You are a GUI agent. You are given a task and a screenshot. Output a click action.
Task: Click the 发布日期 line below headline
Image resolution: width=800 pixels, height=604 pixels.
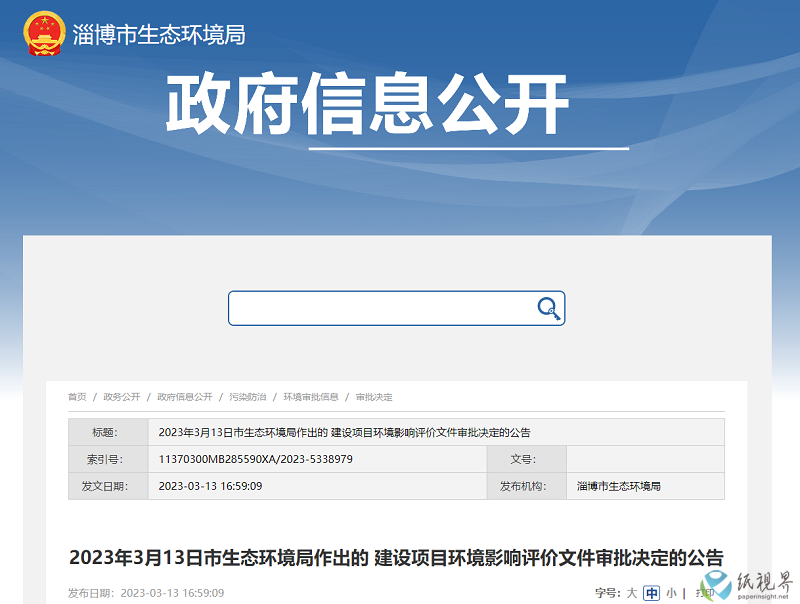point(146,593)
